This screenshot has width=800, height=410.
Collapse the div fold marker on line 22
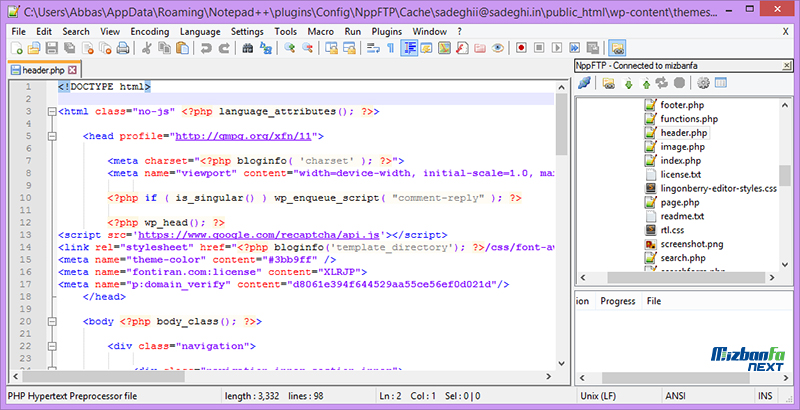pos(52,346)
